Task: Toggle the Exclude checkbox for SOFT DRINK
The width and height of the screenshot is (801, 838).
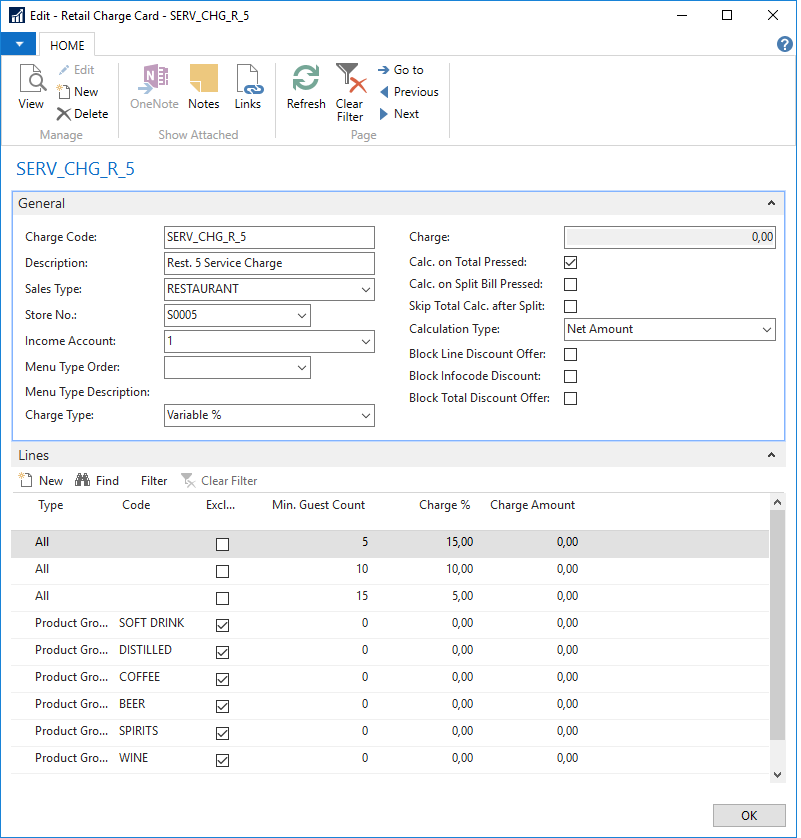Action: 222,625
